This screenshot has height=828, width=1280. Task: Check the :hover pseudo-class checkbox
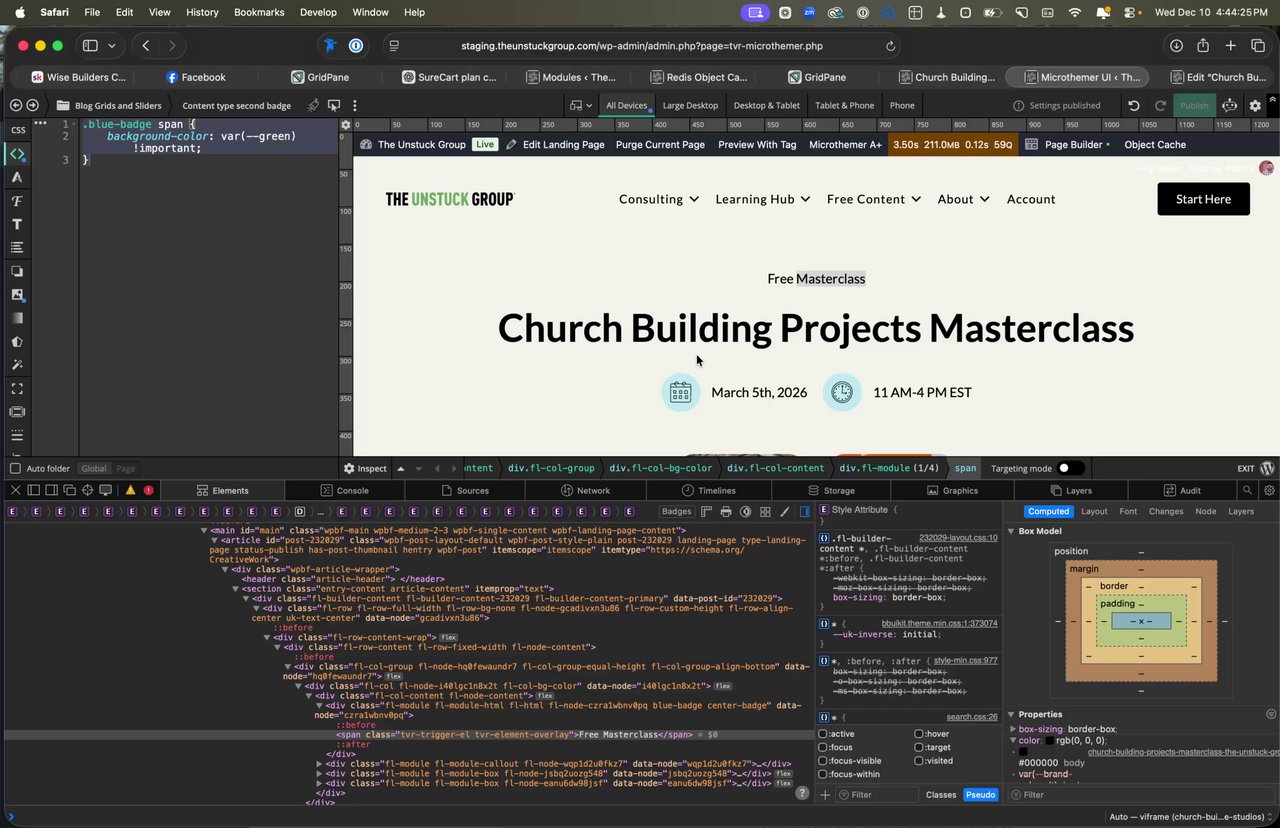919,734
